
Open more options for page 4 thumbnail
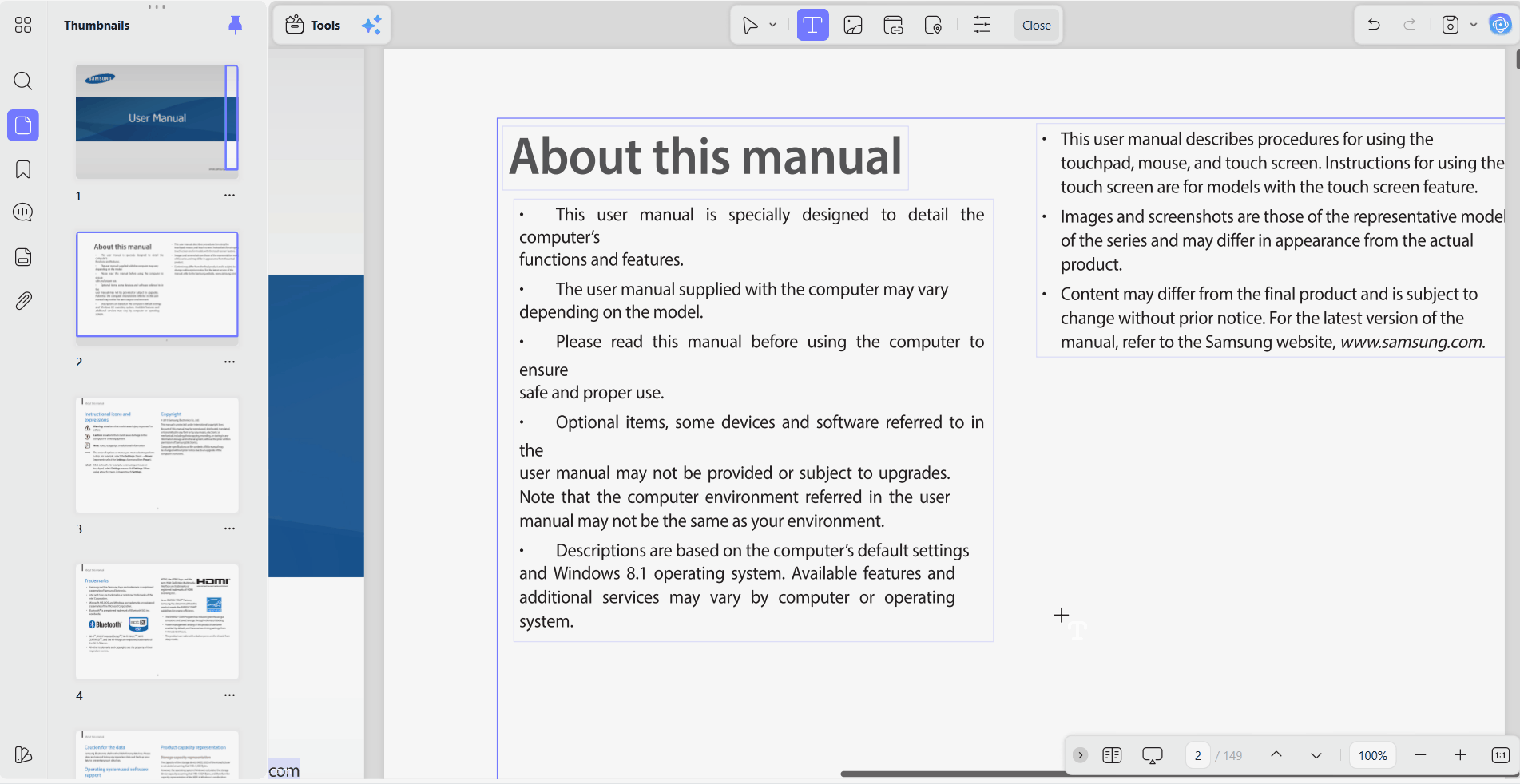coord(229,695)
